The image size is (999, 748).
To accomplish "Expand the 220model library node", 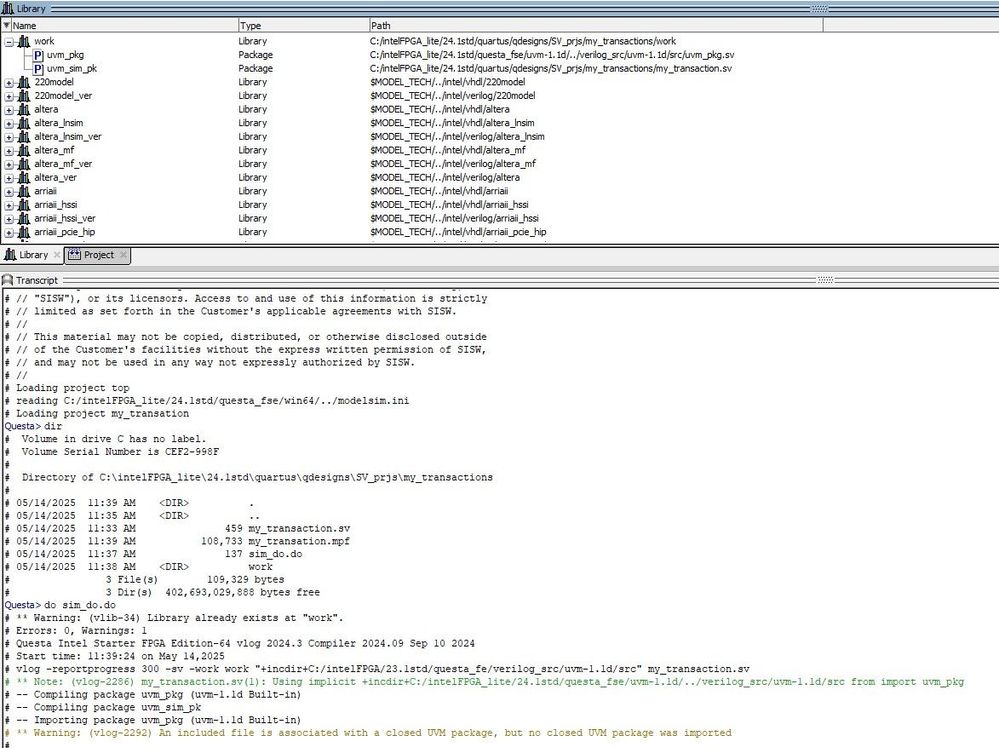I will pyautogui.click(x=9, y=82).
